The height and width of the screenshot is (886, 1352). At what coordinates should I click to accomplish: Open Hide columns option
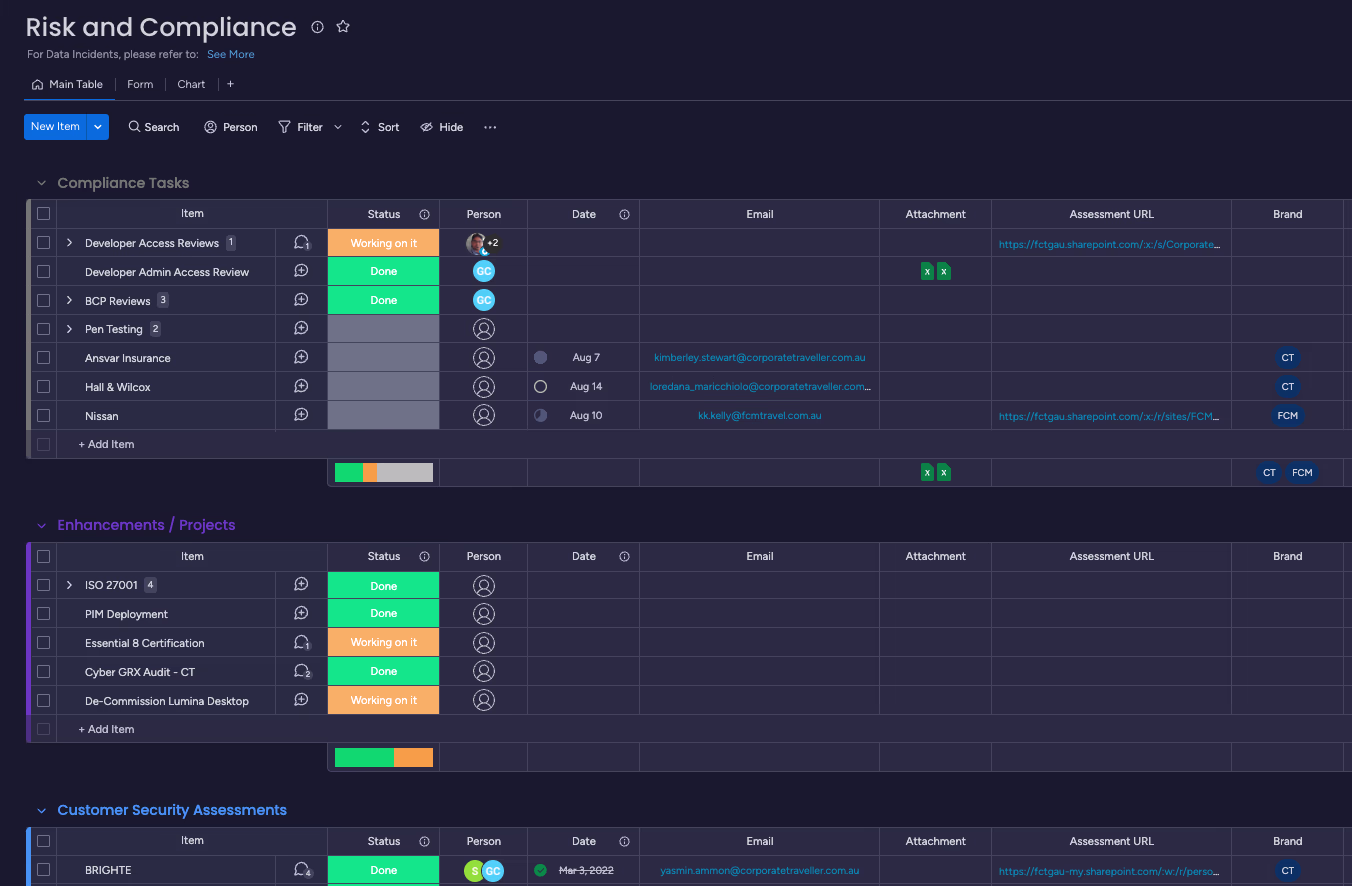click(441, 127)
